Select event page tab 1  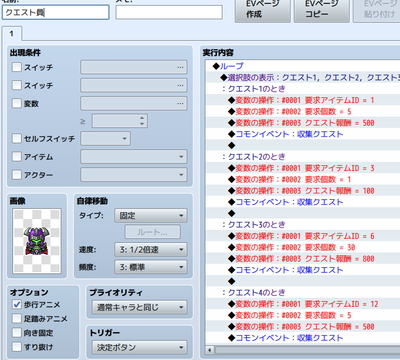pyautogui.click(x=12, y=34)
